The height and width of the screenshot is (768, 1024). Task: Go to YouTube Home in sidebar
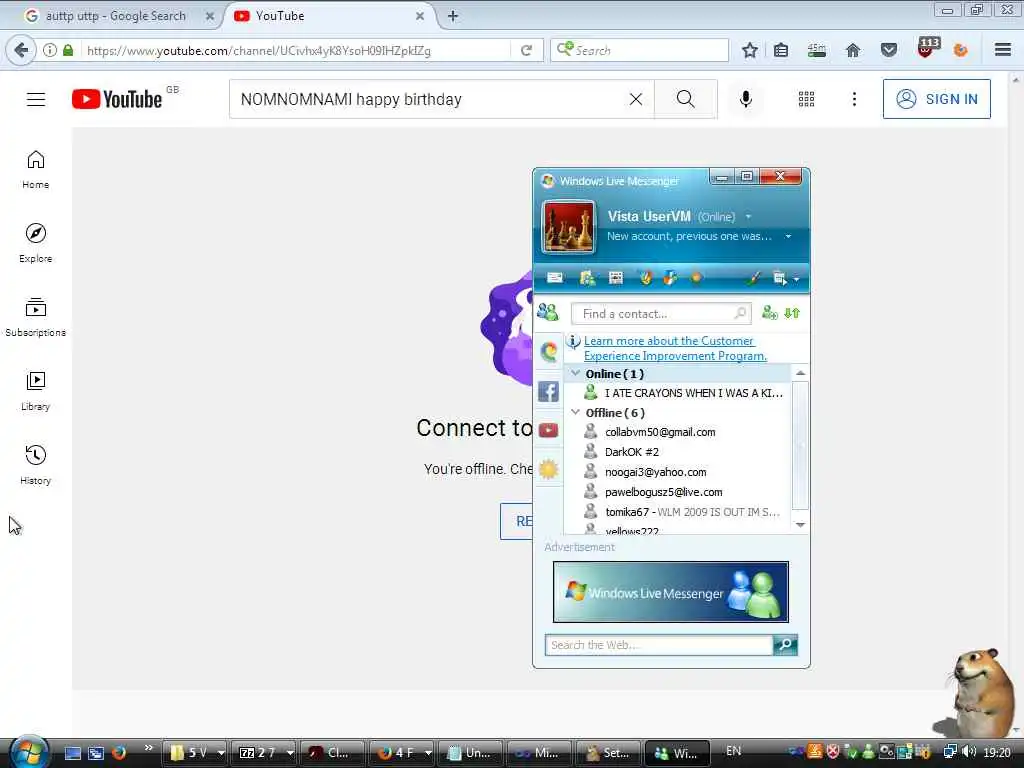36,169
